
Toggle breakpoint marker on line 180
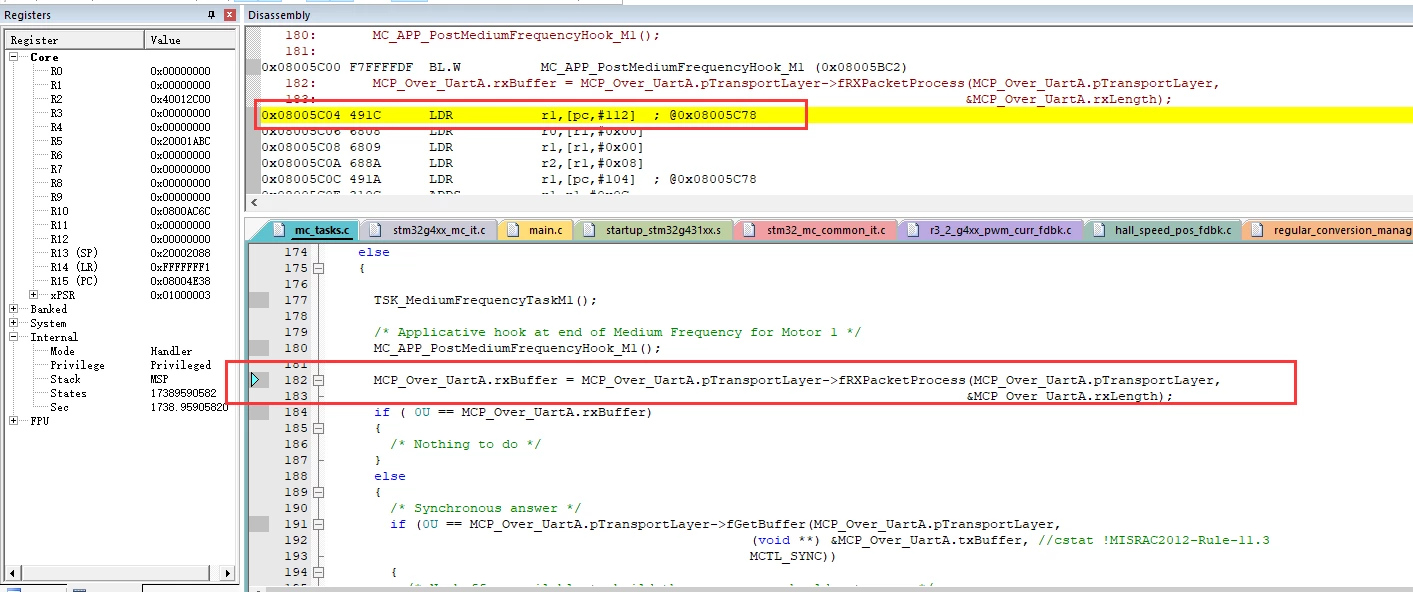click(259, 348)
